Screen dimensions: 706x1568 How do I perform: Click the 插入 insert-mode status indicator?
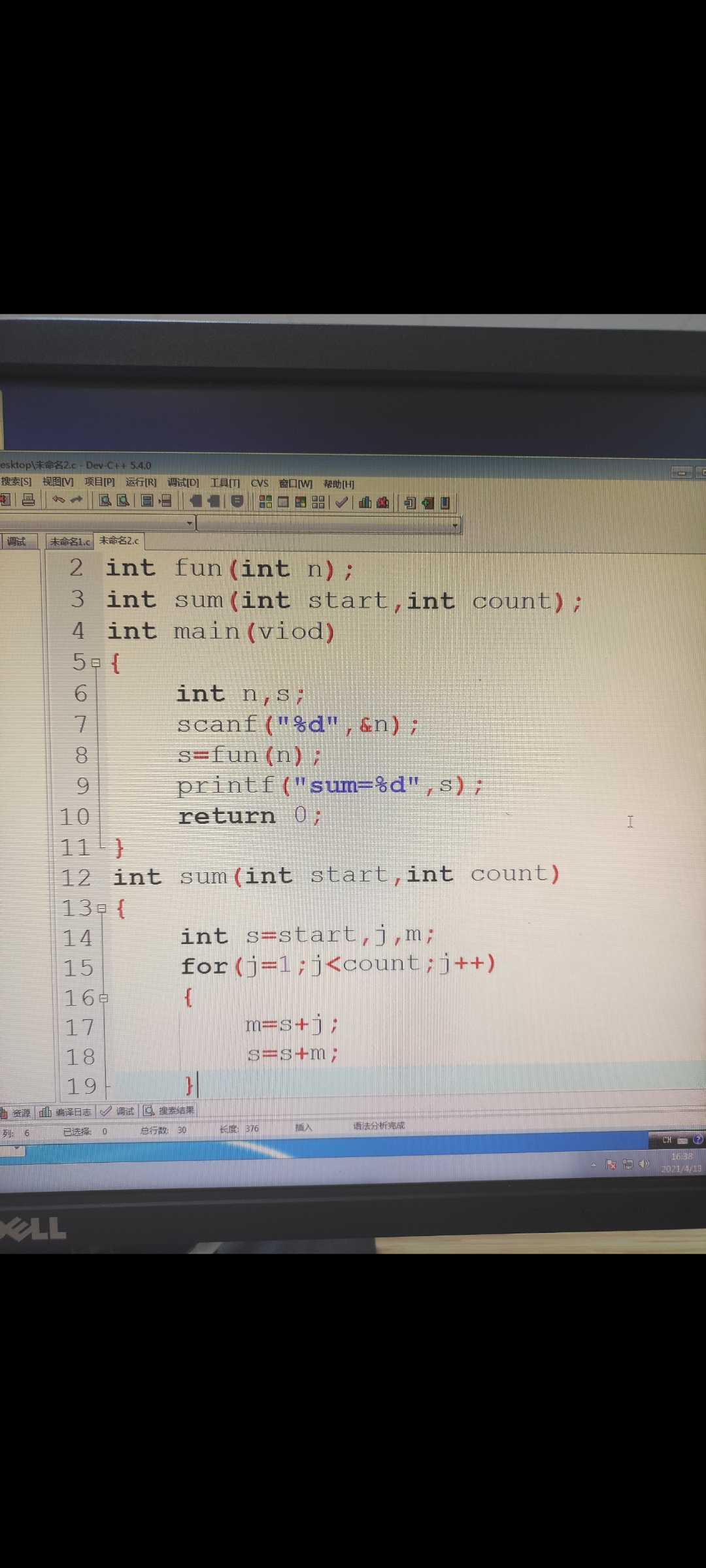[304, 1128]
